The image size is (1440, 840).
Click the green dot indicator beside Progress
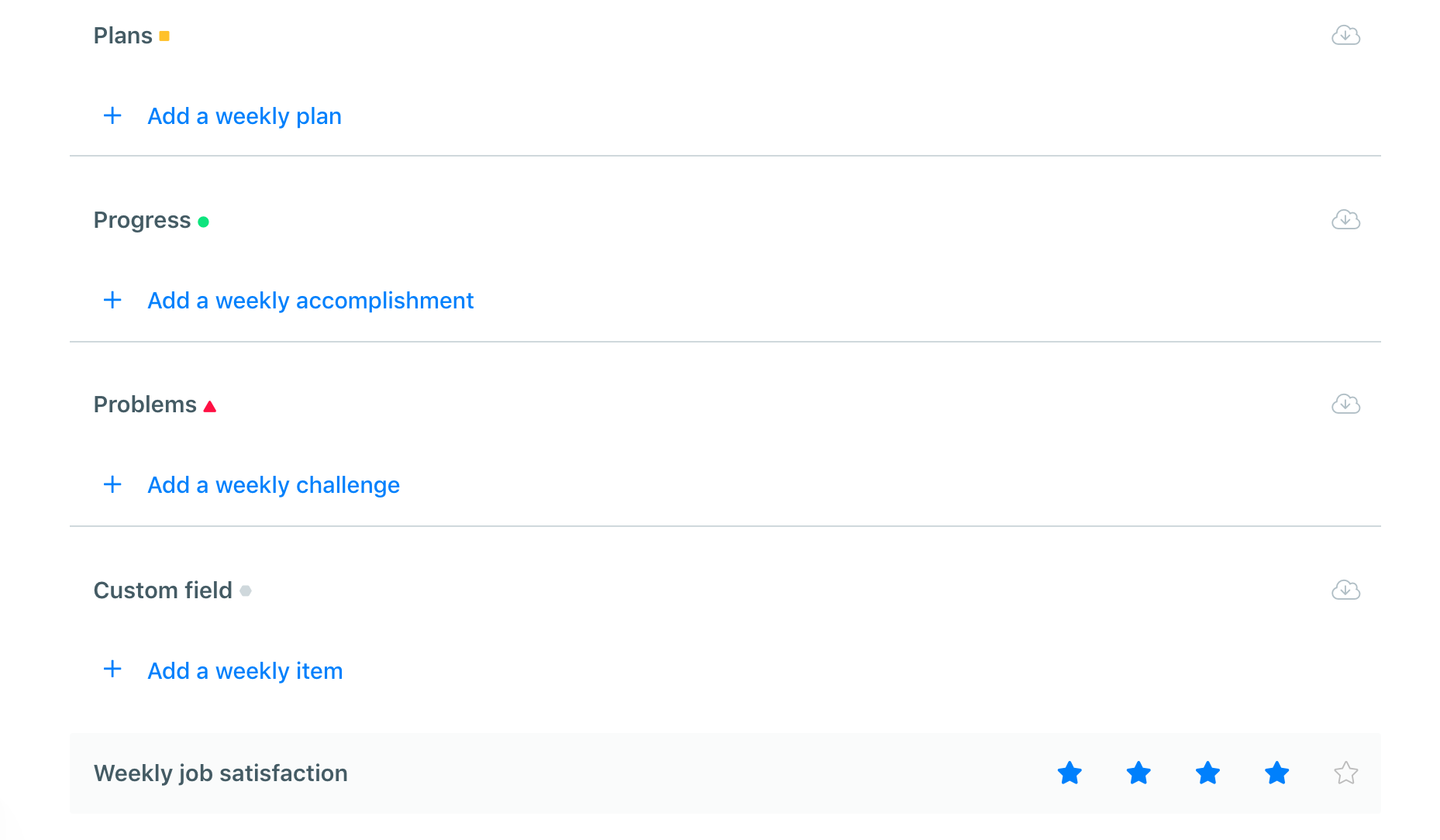[x=203, y=222]
